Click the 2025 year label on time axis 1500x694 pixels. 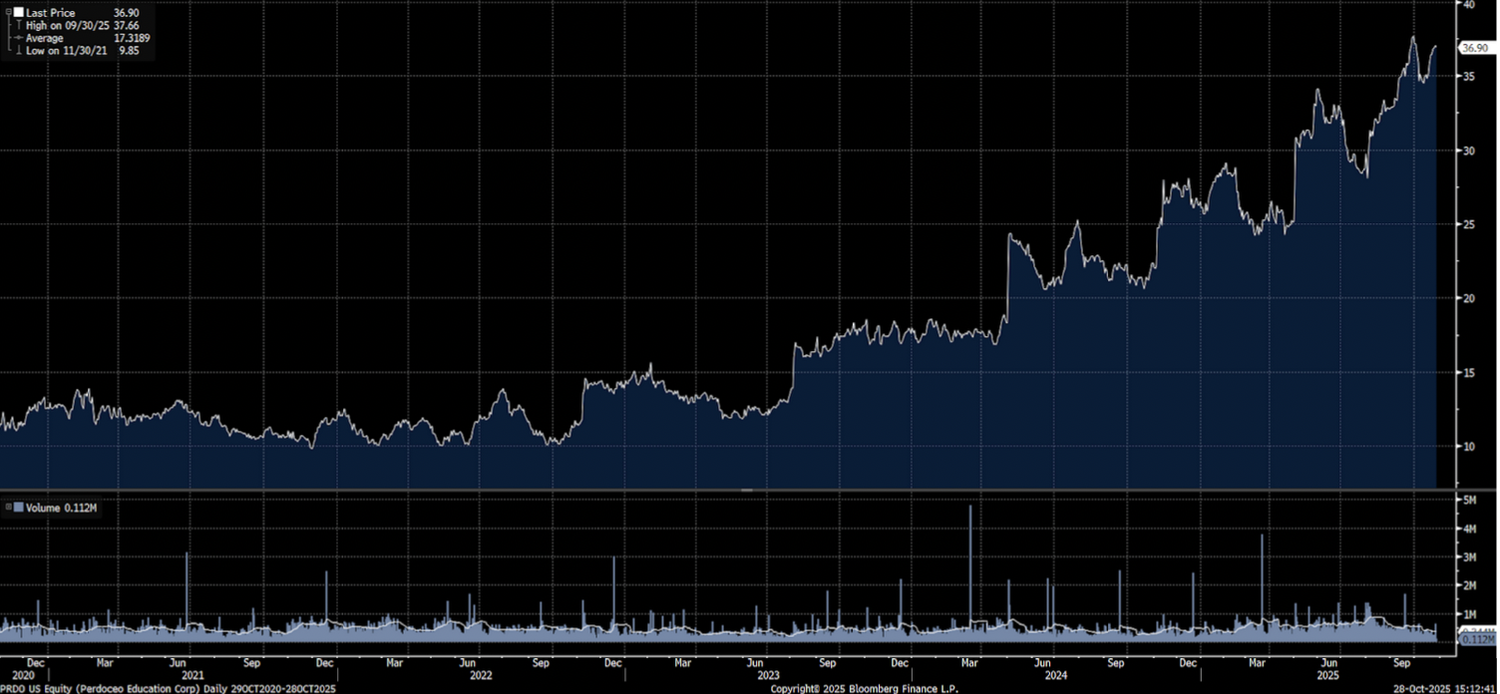point(1330,674)
